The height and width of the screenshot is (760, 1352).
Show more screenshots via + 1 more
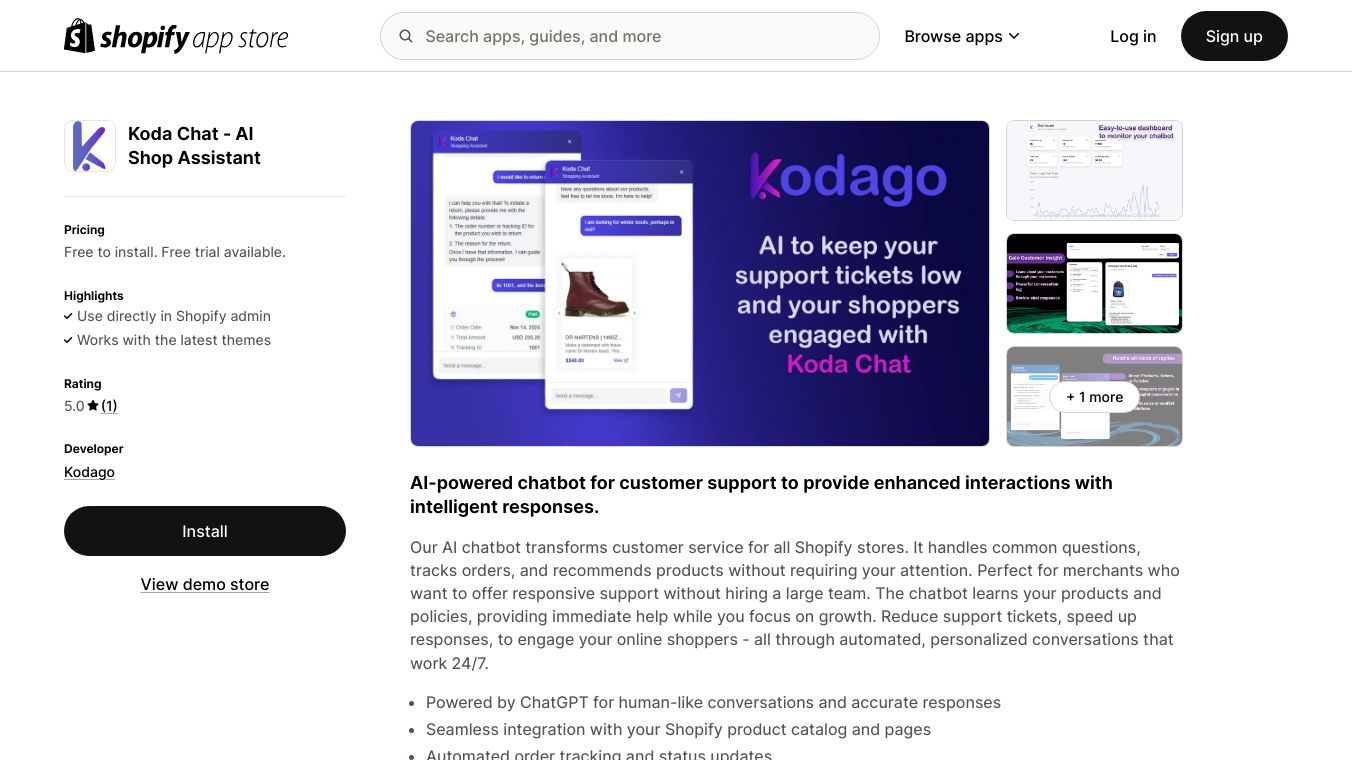1094,397
